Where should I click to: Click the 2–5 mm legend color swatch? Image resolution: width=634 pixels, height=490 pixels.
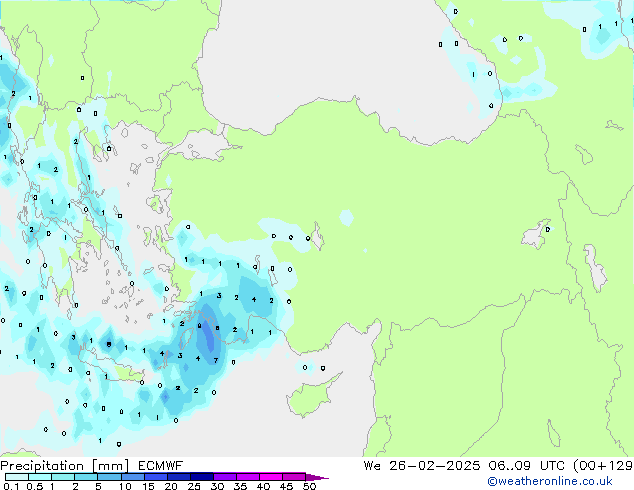[86, 477]
